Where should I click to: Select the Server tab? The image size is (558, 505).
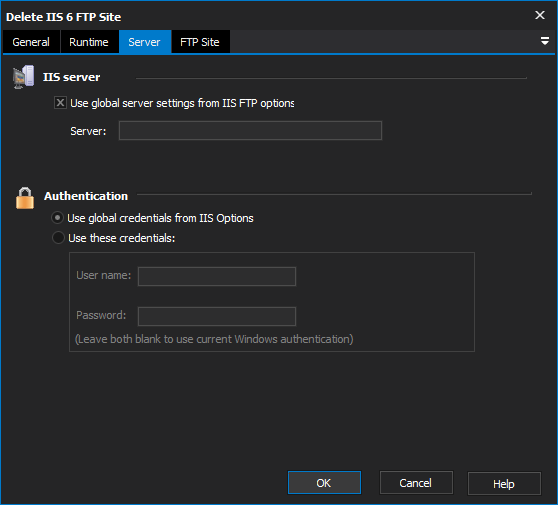144,42
